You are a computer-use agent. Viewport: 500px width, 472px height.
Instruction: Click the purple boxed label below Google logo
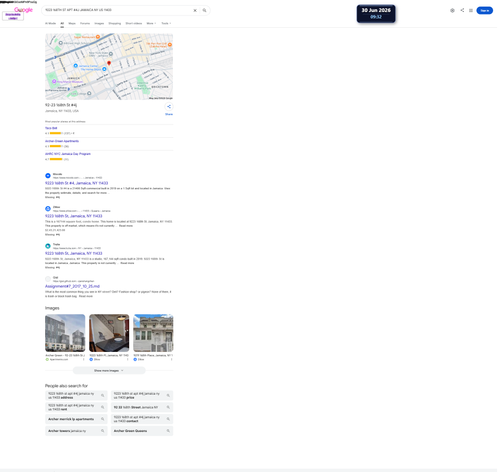click(13, 16)
